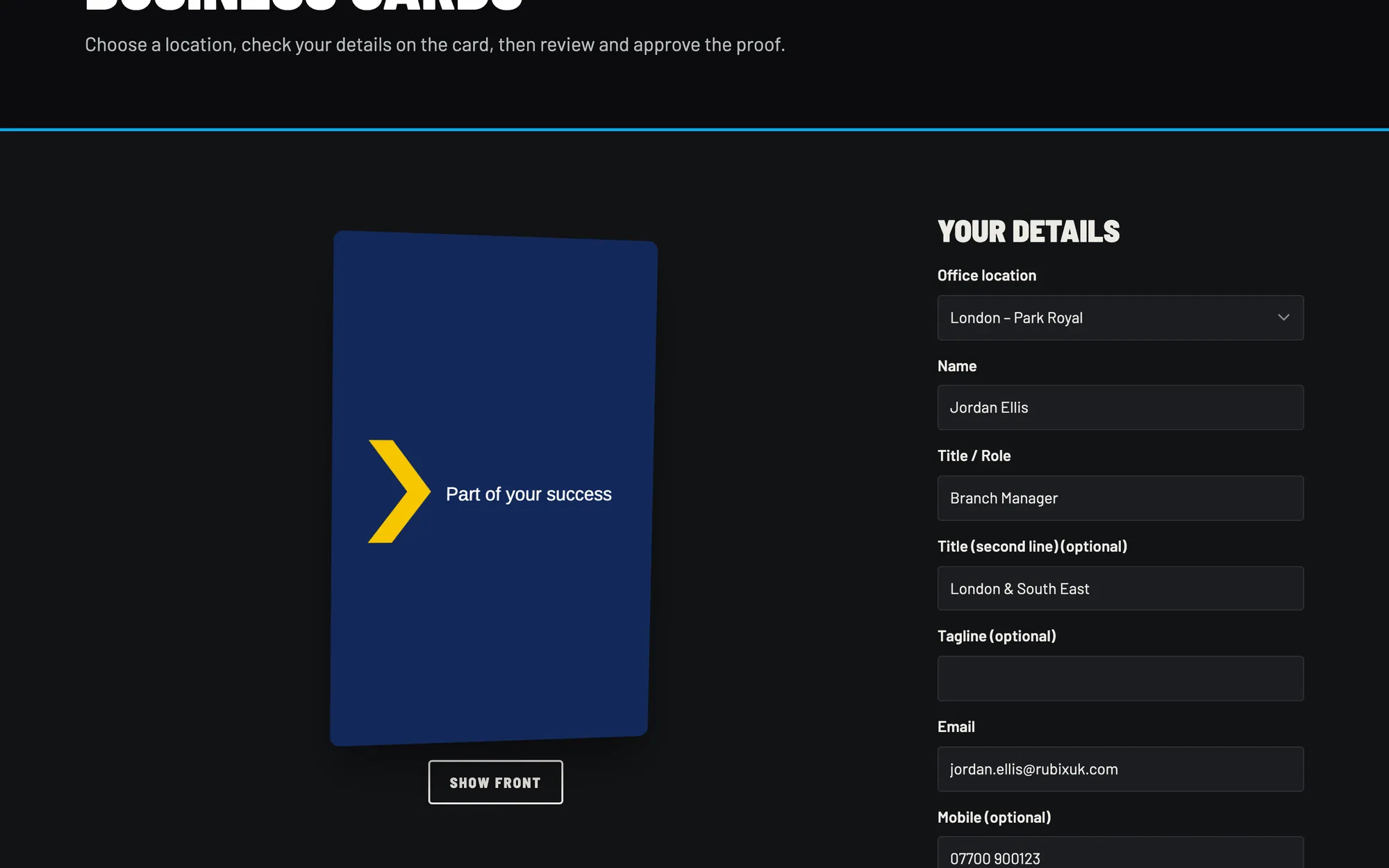Screen dimensions: 1389x868
Task: Click the 'Part of your success' card text
Action: coord(529,494)
